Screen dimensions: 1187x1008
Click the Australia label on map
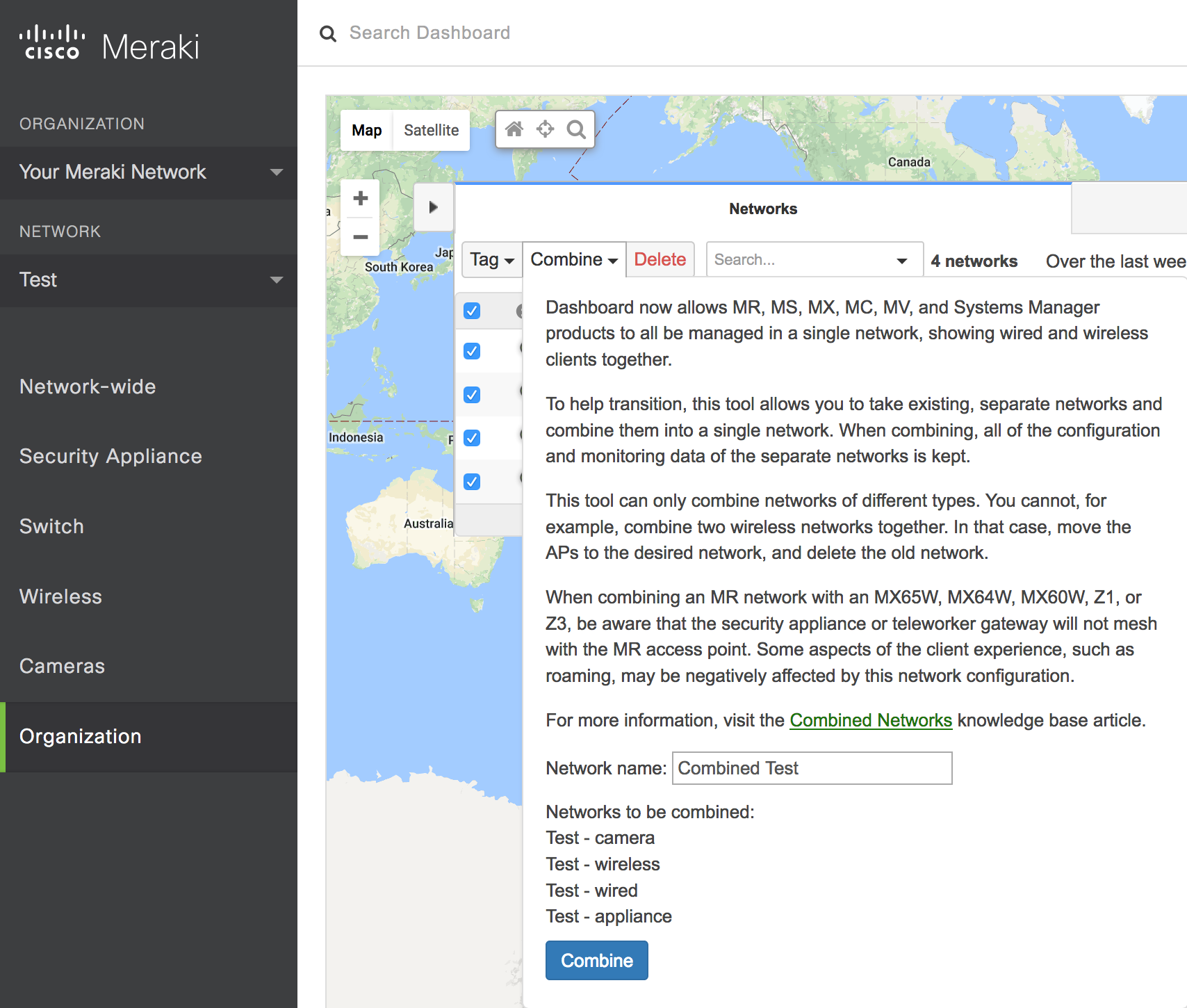tap(428, 523)
